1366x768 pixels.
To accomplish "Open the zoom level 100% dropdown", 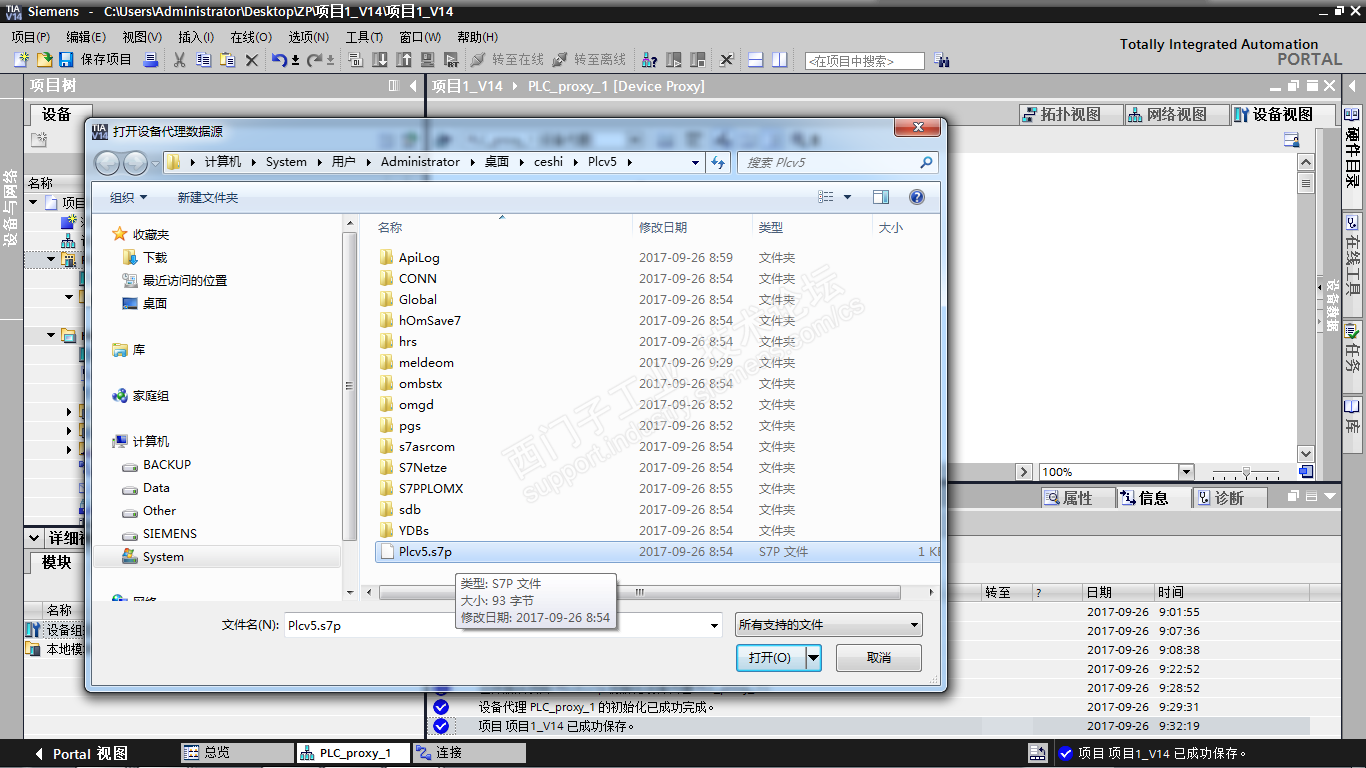I will tap(1186, 472).
